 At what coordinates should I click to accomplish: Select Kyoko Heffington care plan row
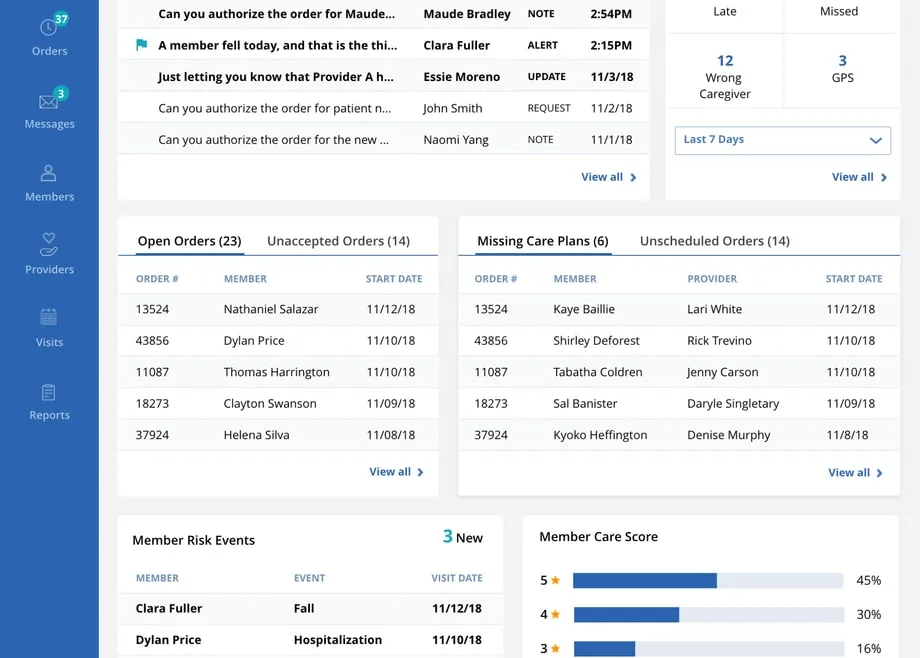679,435
